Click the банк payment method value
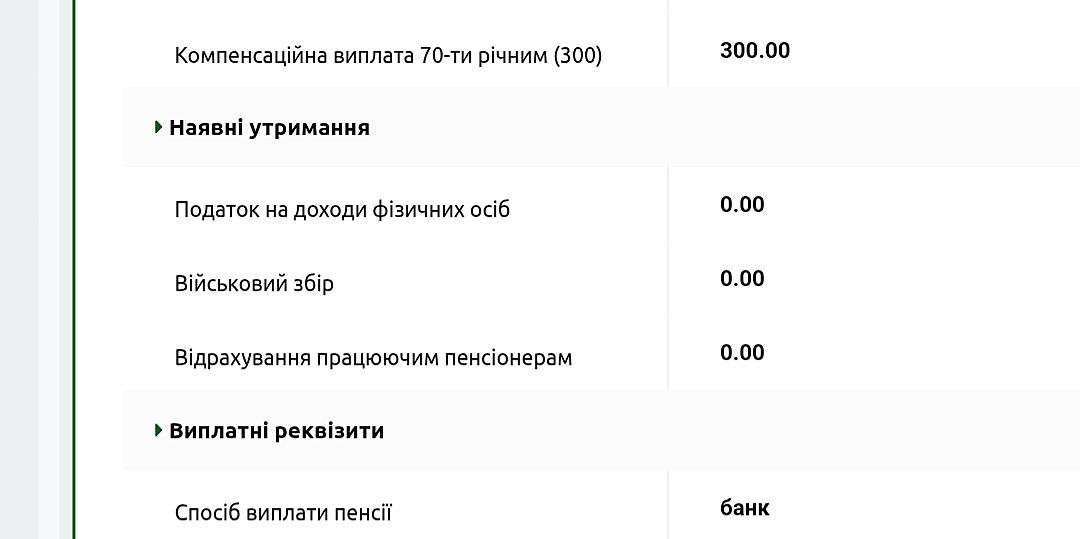 coord(745,508)
